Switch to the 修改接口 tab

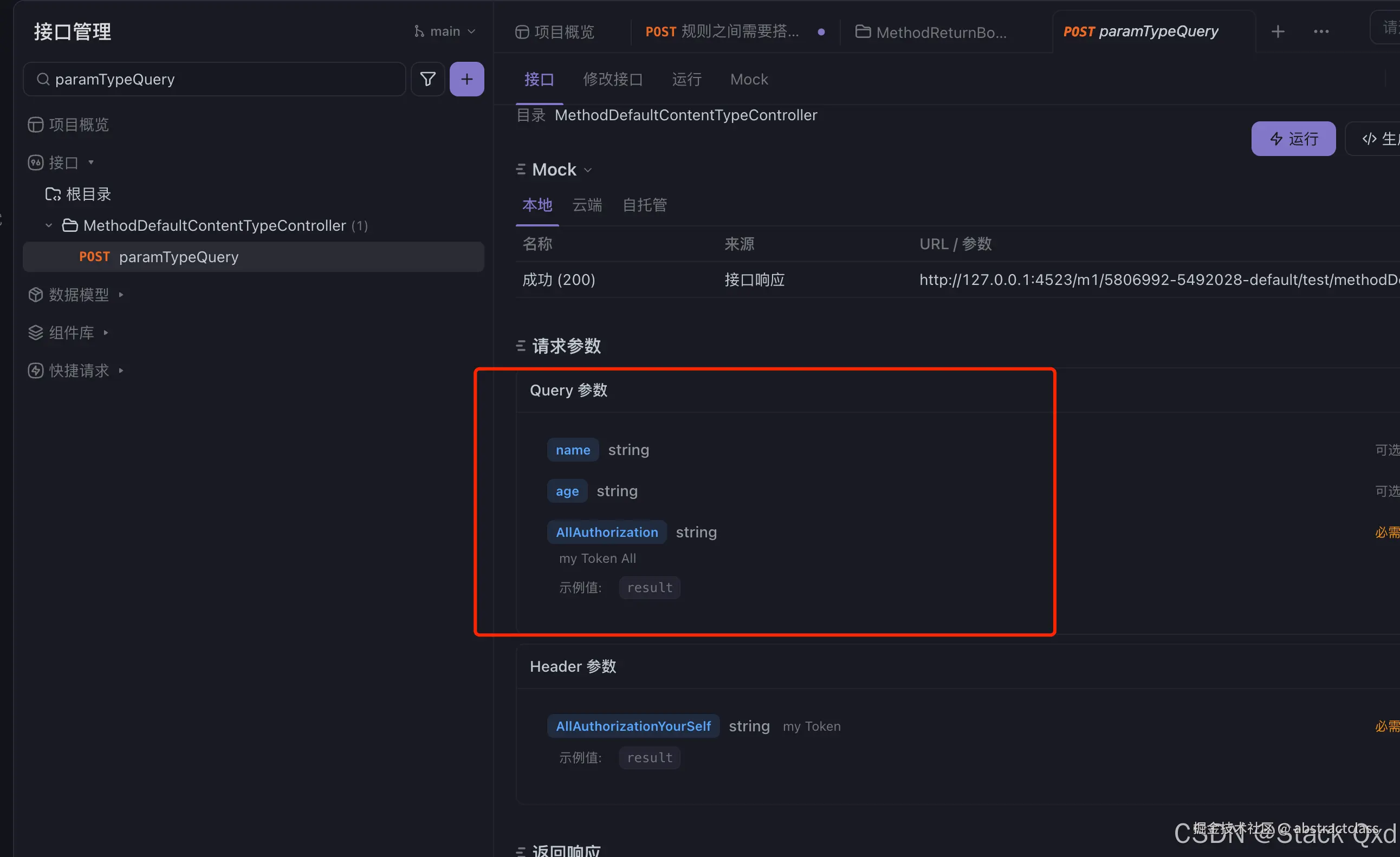coord(612,79)
